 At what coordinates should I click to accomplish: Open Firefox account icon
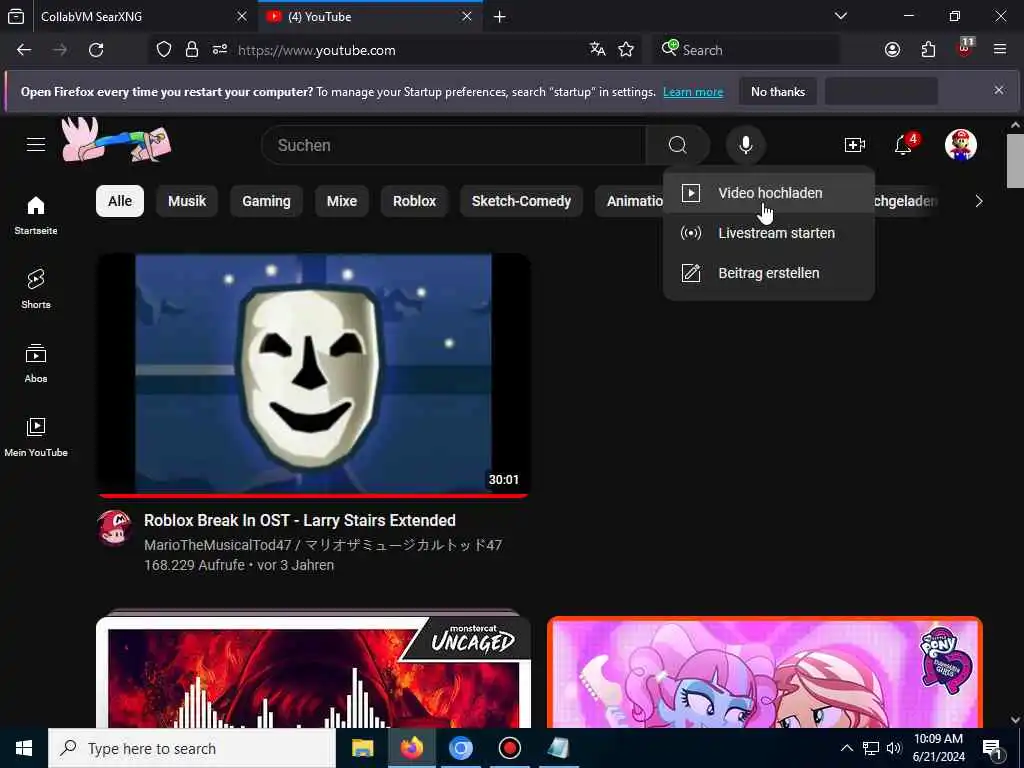click(x=892, y=50)
